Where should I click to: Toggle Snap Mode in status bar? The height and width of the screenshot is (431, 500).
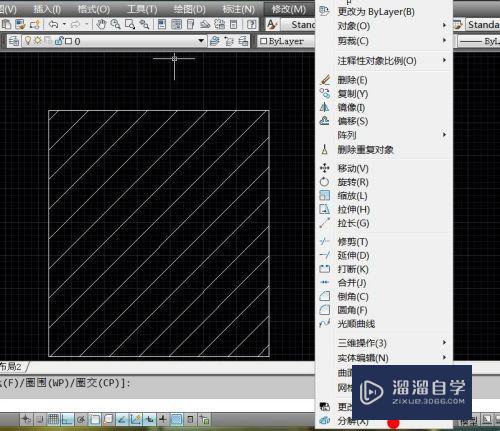39,419
